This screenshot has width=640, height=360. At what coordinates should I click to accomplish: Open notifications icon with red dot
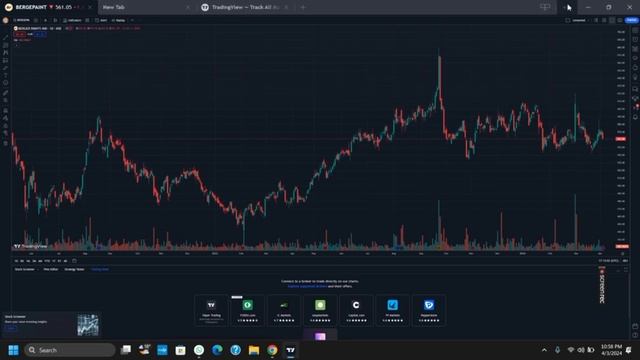point(635,107)
